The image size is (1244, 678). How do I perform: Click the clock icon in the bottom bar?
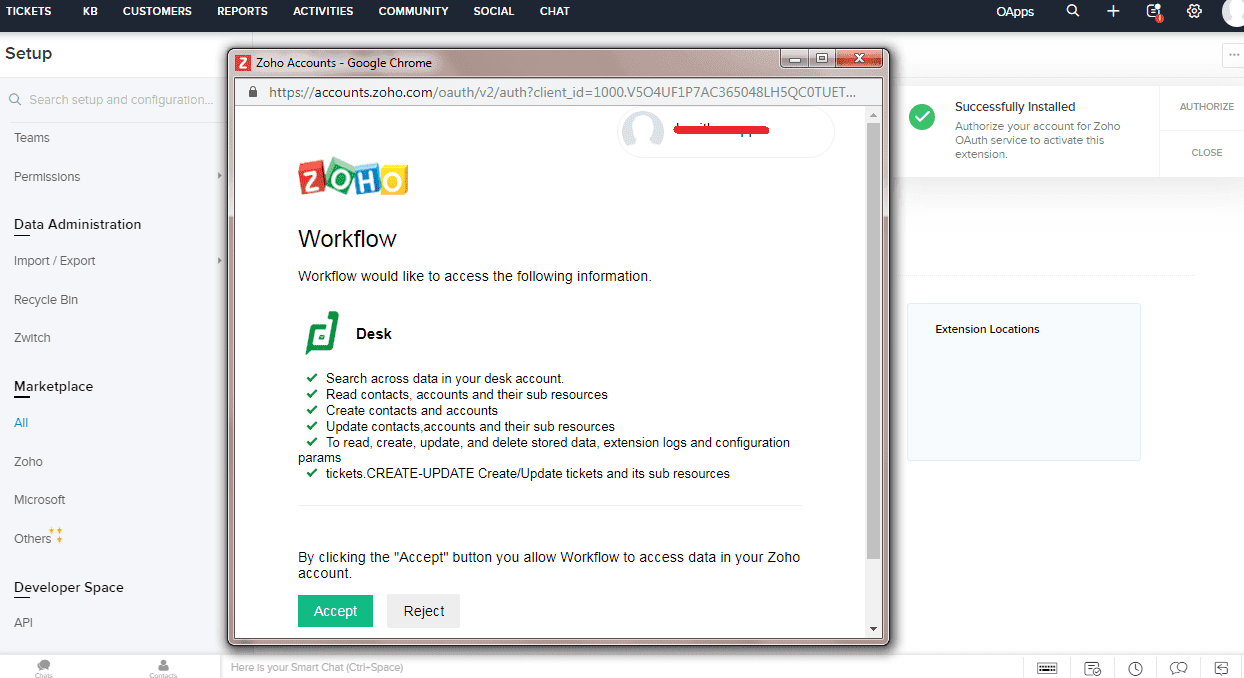pos(1135,668)
